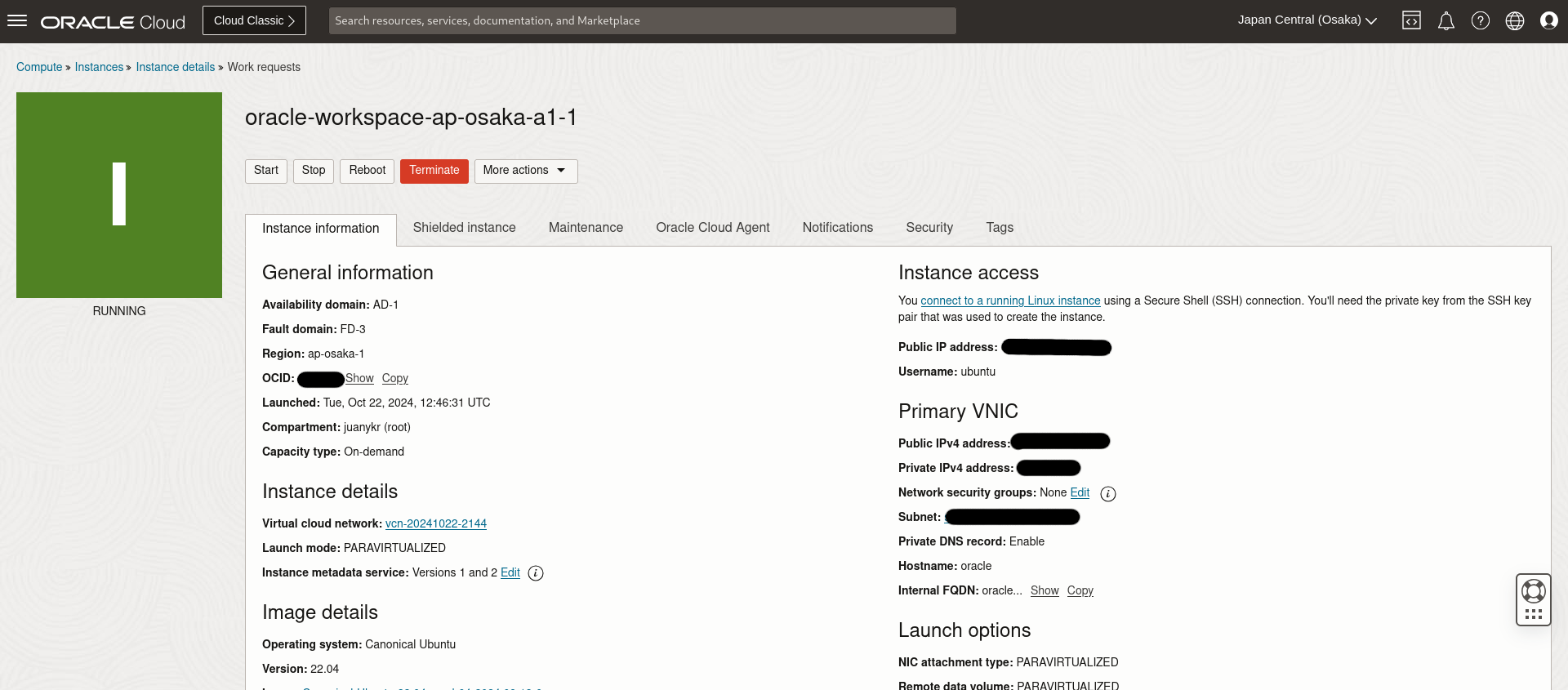Click info icon next to Network security groups
This screenshot has width=1568, height=690.
point(1108,494)
